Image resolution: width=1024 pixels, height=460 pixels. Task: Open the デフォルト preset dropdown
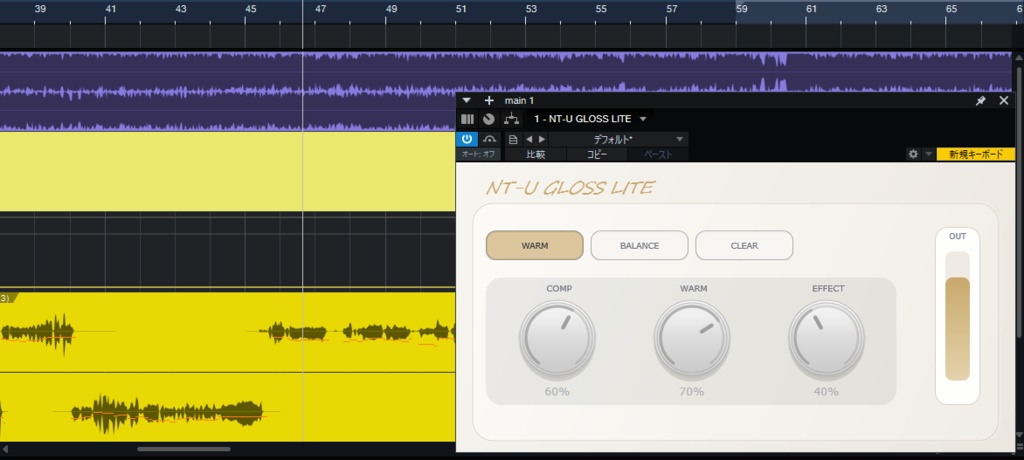(618, 139)
